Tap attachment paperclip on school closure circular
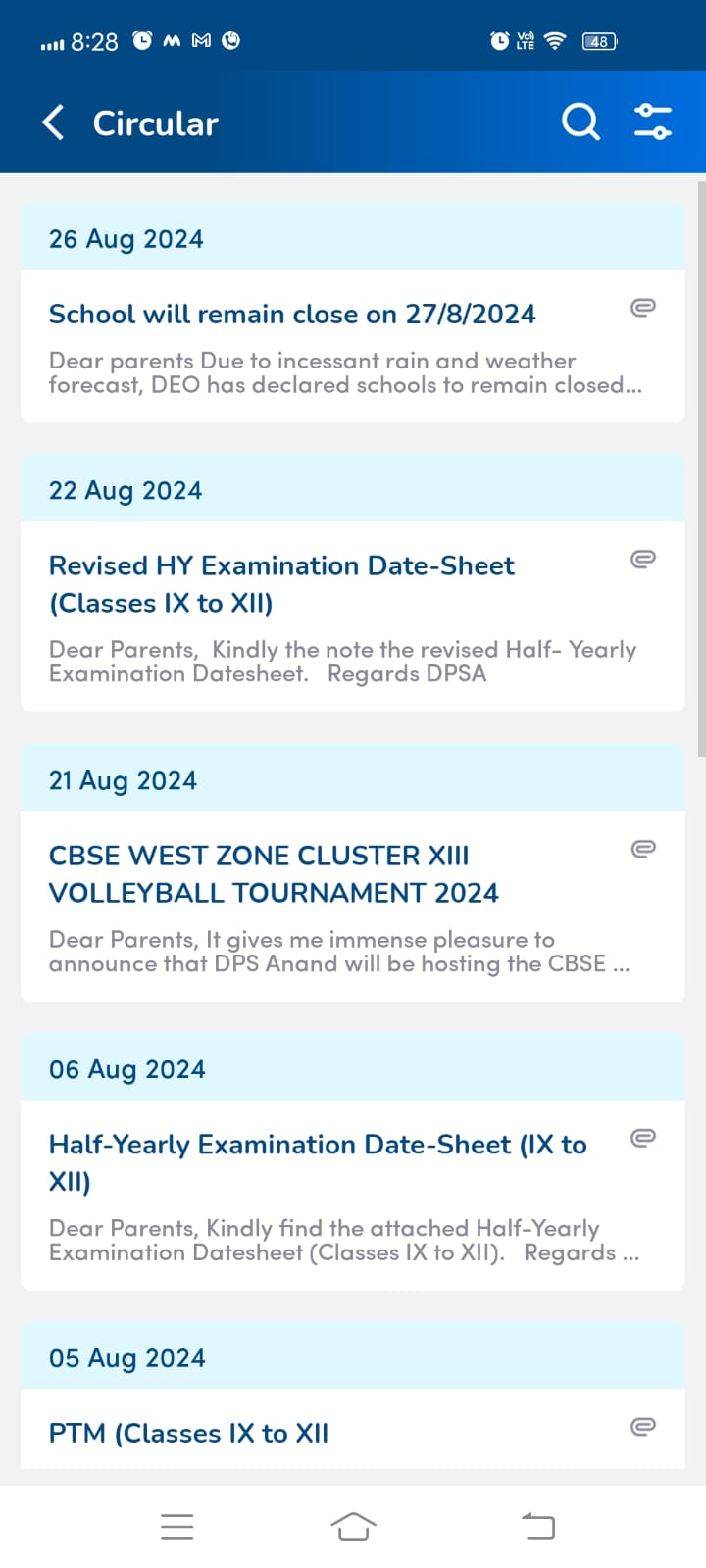 pyautogui.click(x=642, y=308)
